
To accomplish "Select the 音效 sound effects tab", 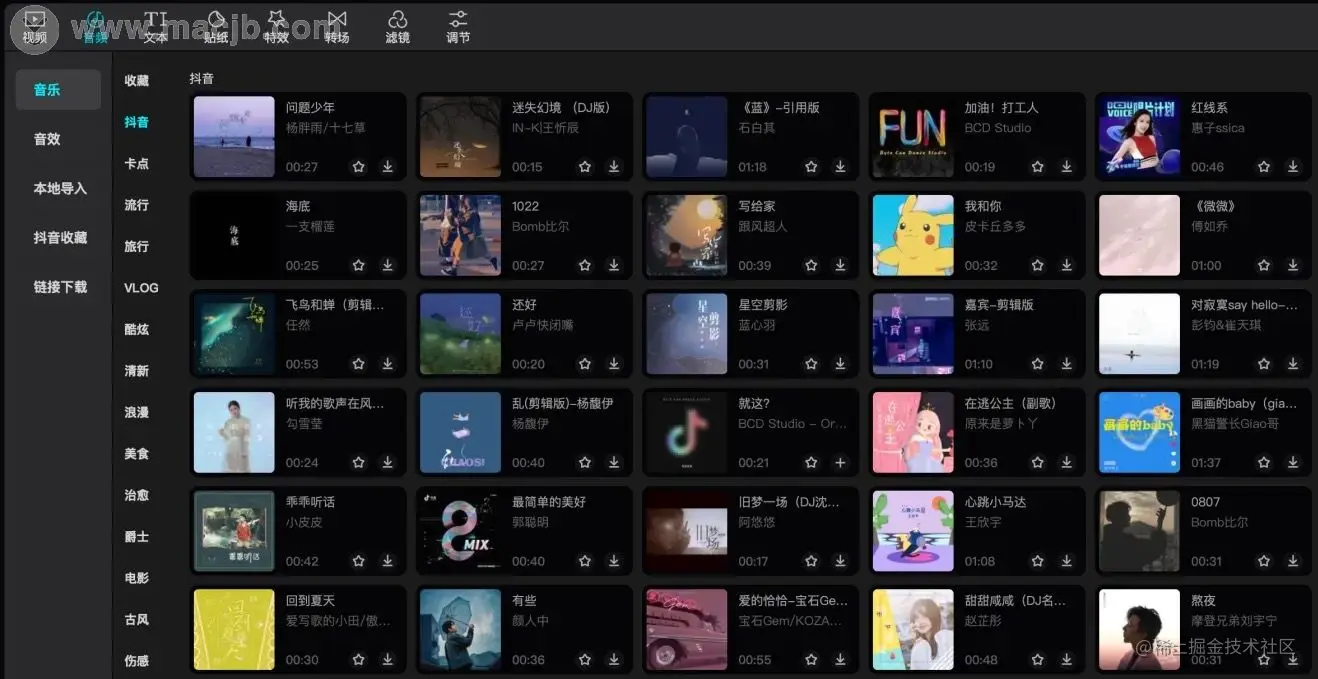I will tap(47, 139).
